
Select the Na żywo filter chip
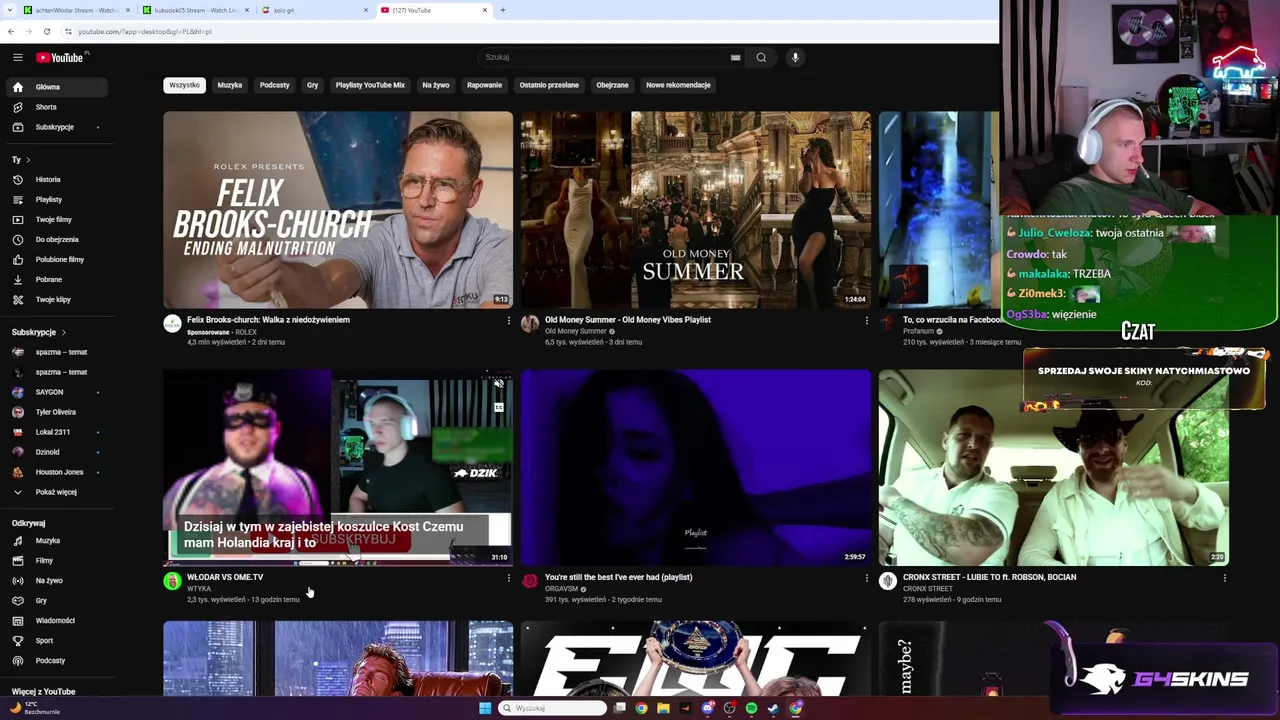[436, 85]
